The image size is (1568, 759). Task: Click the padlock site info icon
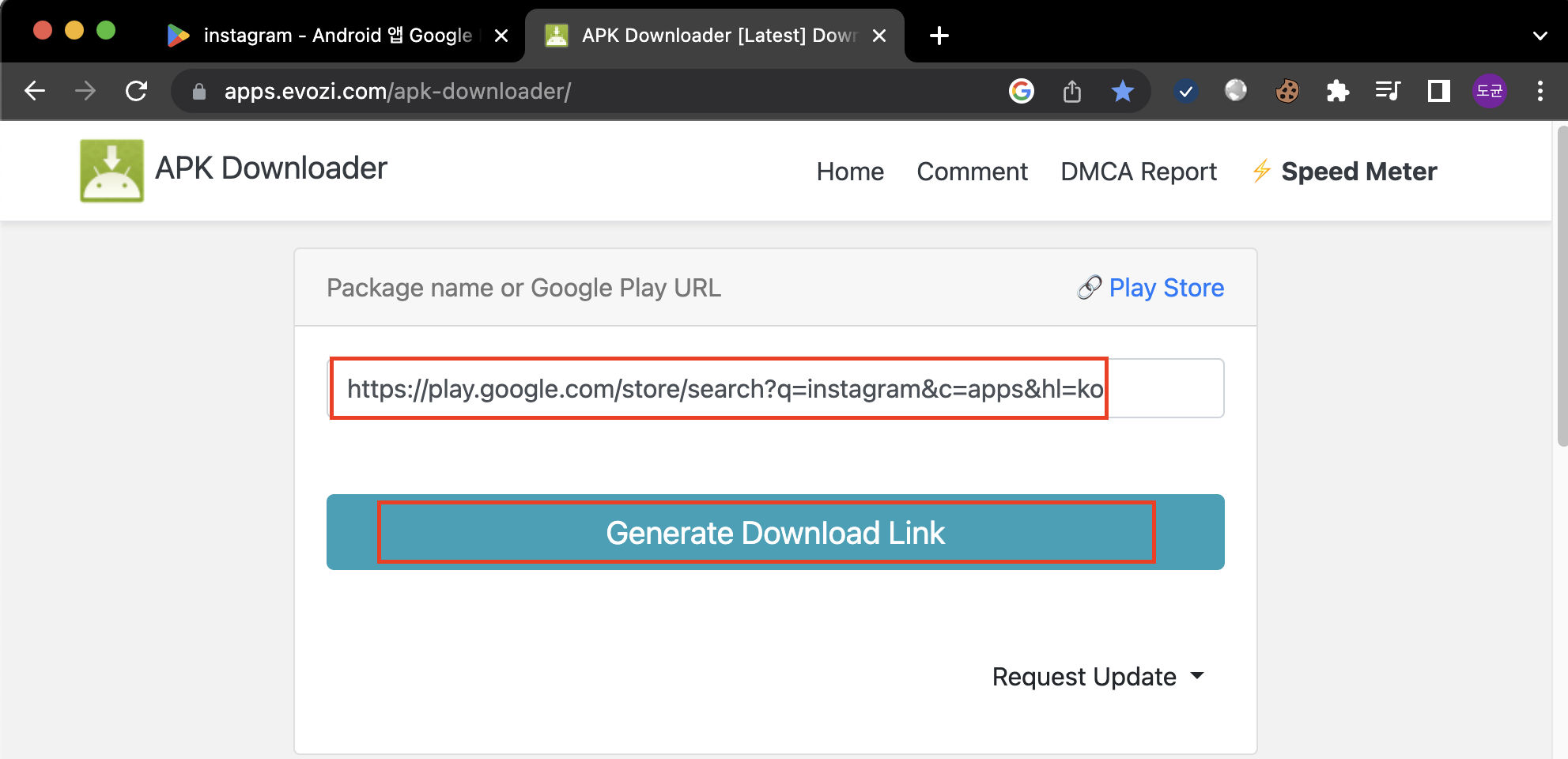(x=199, y=92)
